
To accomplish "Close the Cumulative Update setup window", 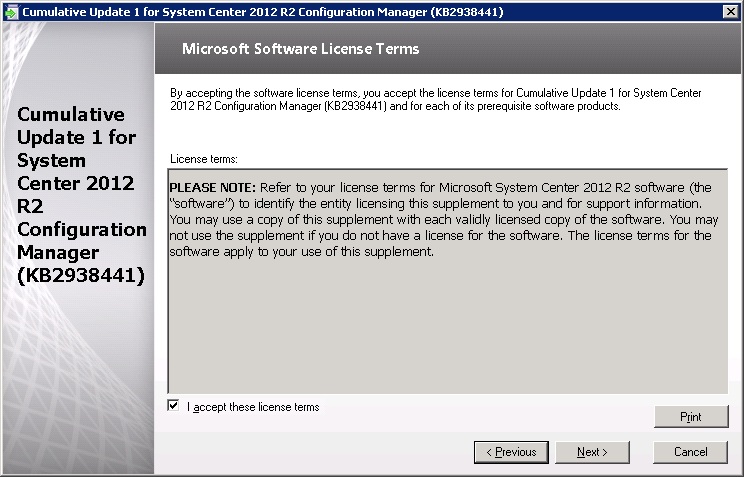I will click(x=731, y=11).
